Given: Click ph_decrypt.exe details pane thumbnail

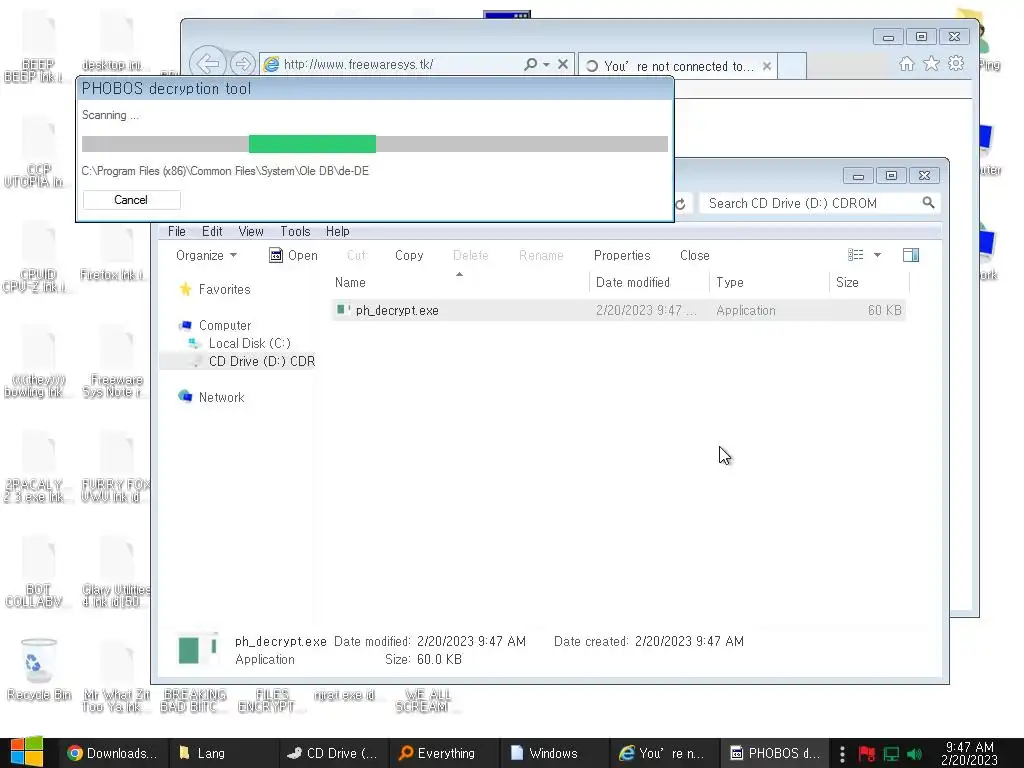Looking at the screenshot, I should (x=198, y=650).
